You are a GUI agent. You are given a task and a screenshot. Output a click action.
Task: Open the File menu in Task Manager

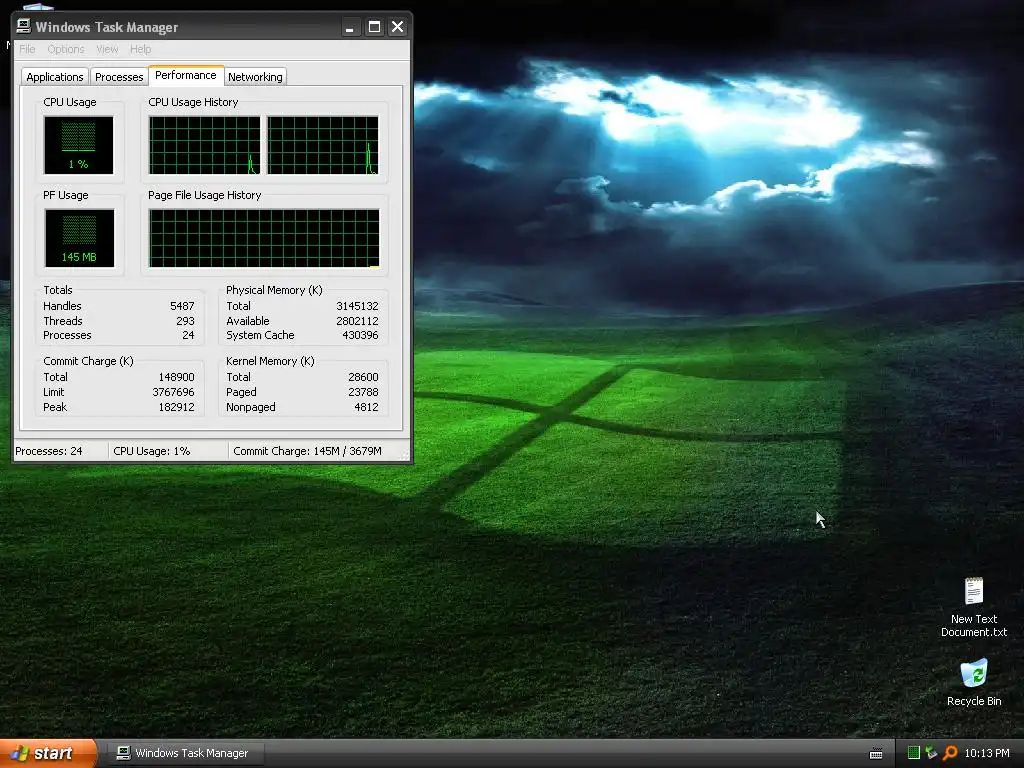pyautogui.click(x=27, y=49)
